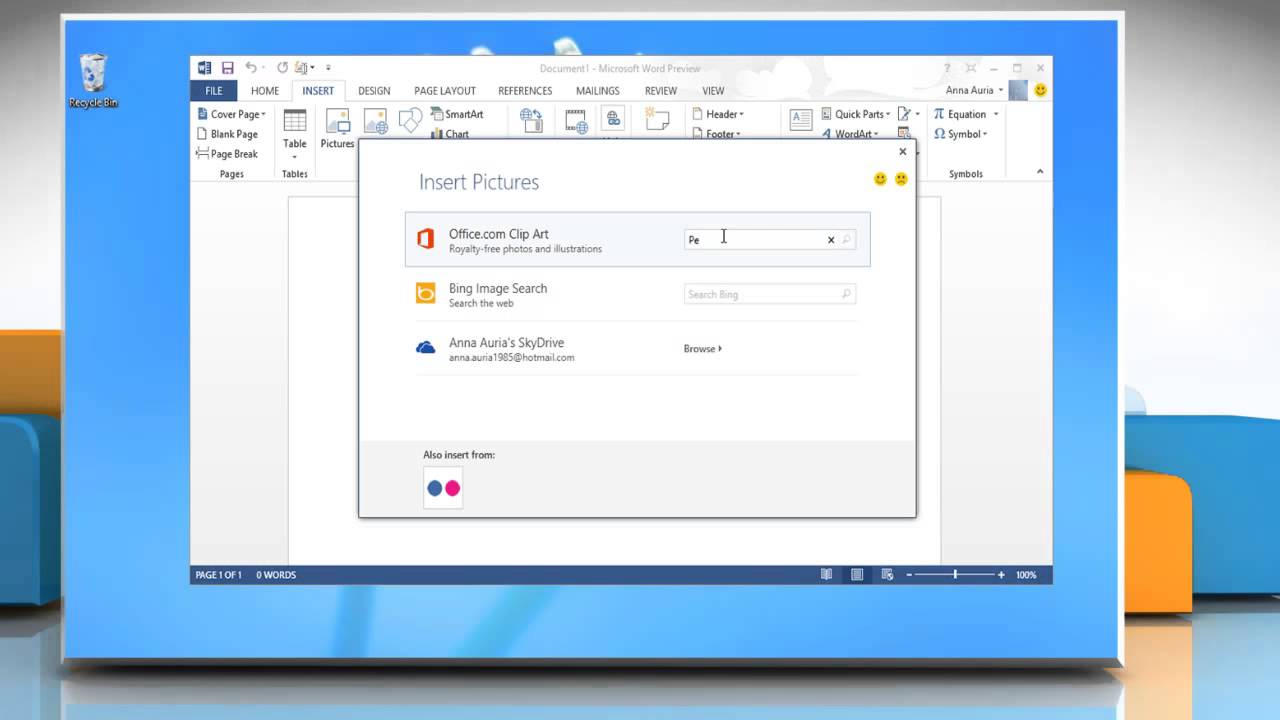Click the Word application icon in title bar

pyautogui.click(x=205, y=68)
